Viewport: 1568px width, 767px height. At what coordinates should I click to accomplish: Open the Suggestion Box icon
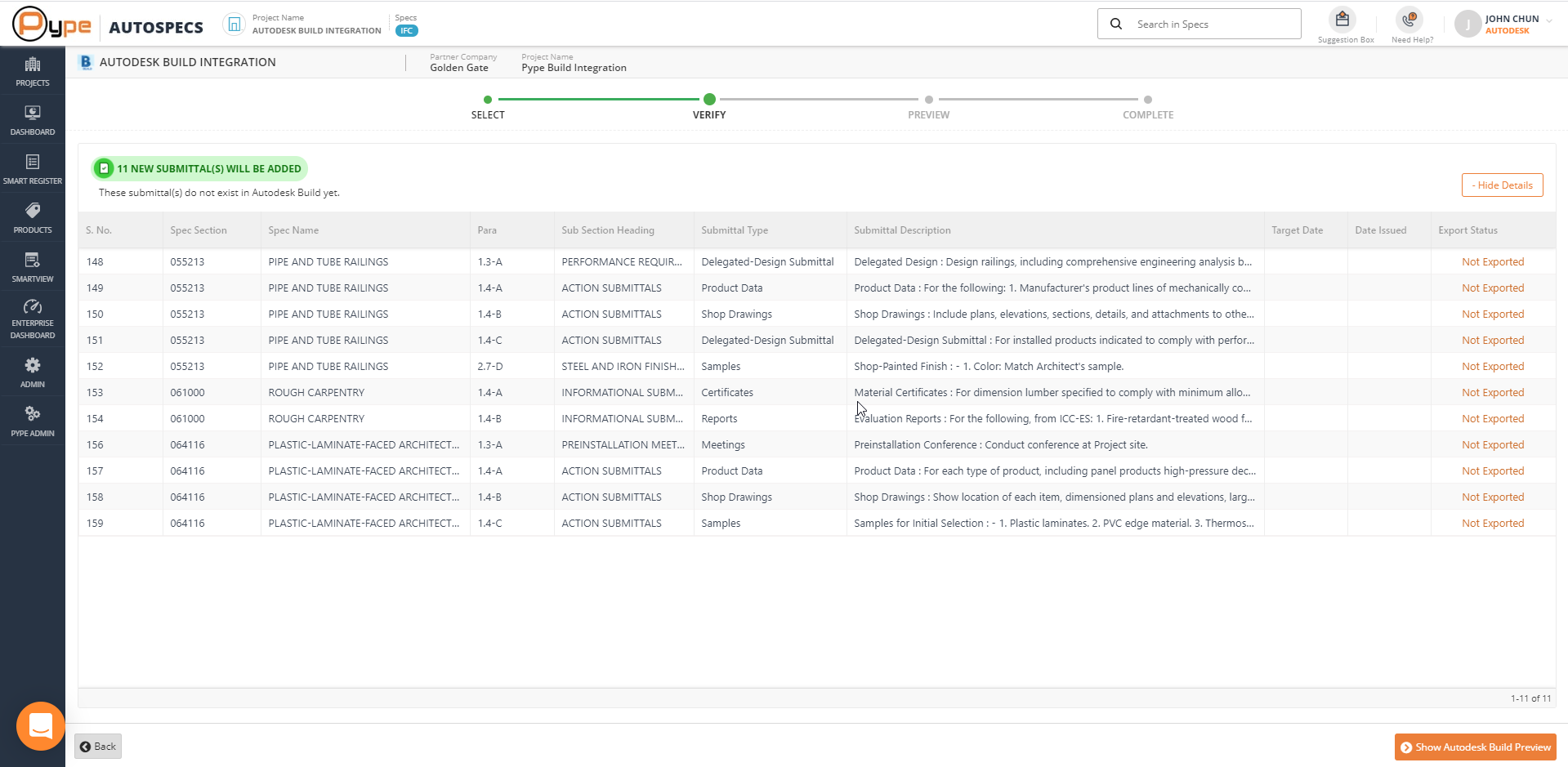click(x=1342, y=20)
